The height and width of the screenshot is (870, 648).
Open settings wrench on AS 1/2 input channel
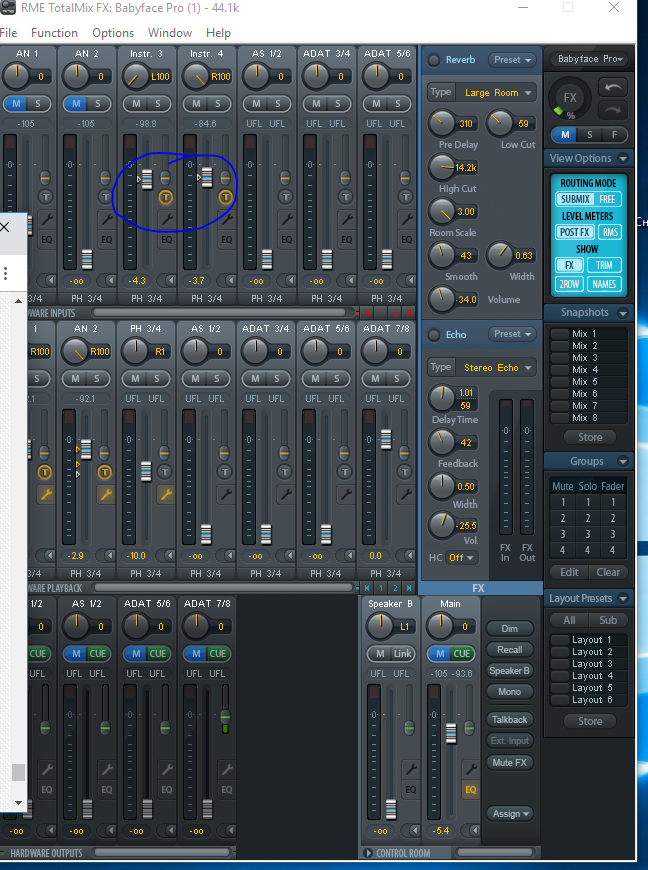[x=286, y=219]
